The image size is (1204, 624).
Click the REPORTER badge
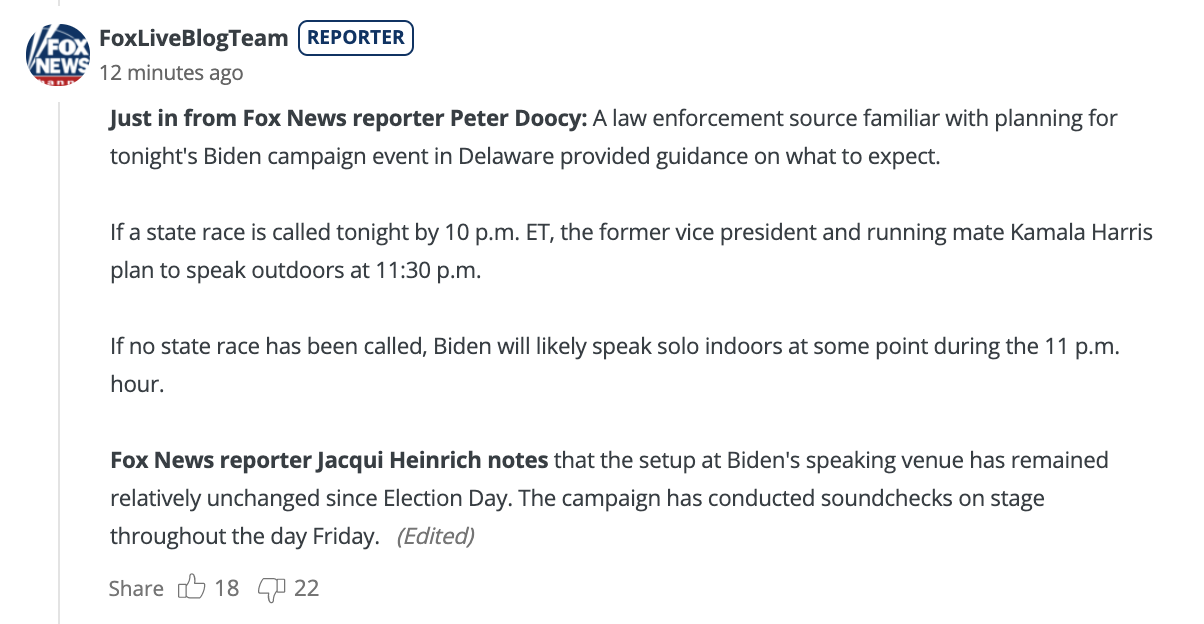356,38
